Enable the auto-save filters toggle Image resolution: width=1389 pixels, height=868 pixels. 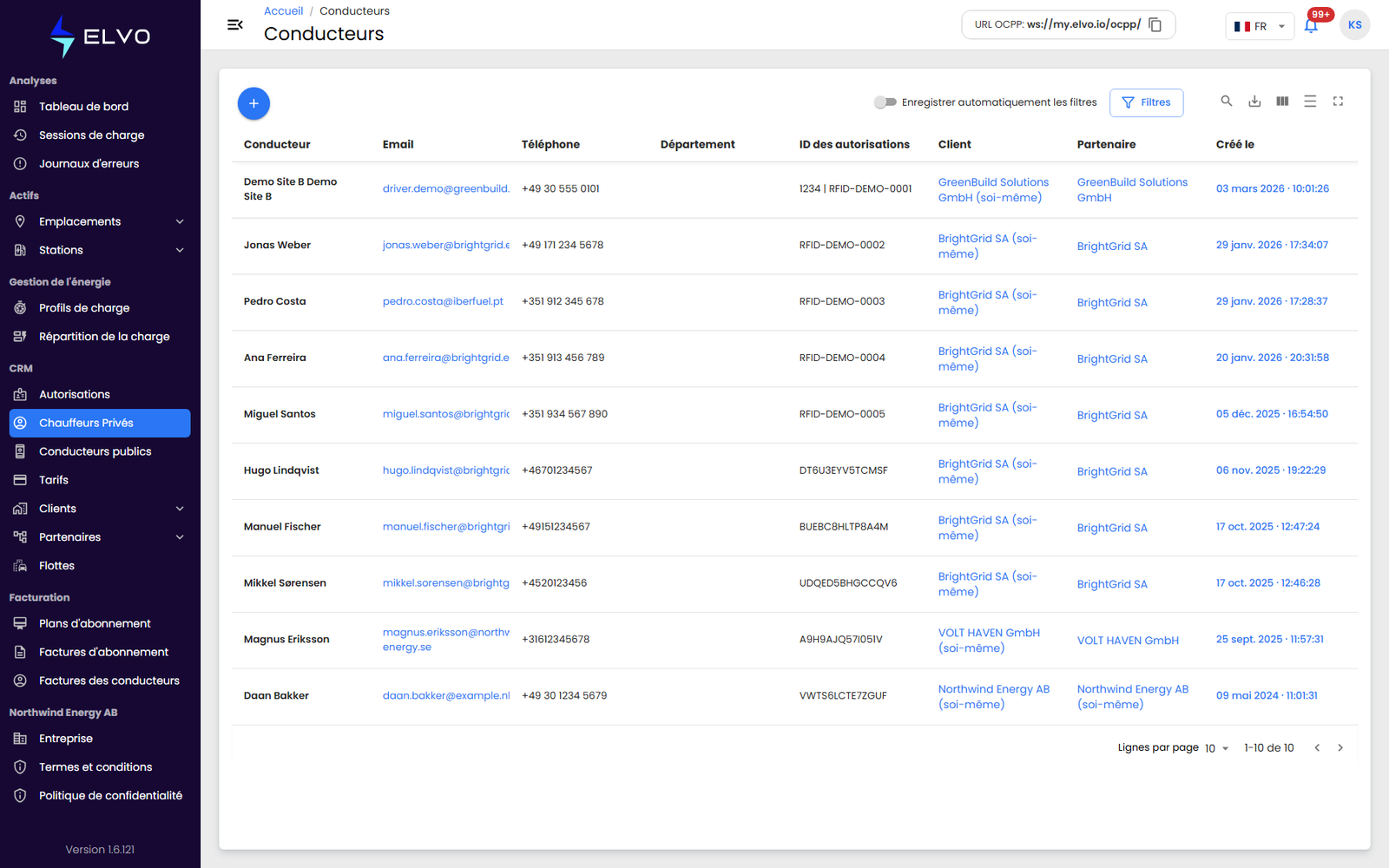click(x=885, y=102)
